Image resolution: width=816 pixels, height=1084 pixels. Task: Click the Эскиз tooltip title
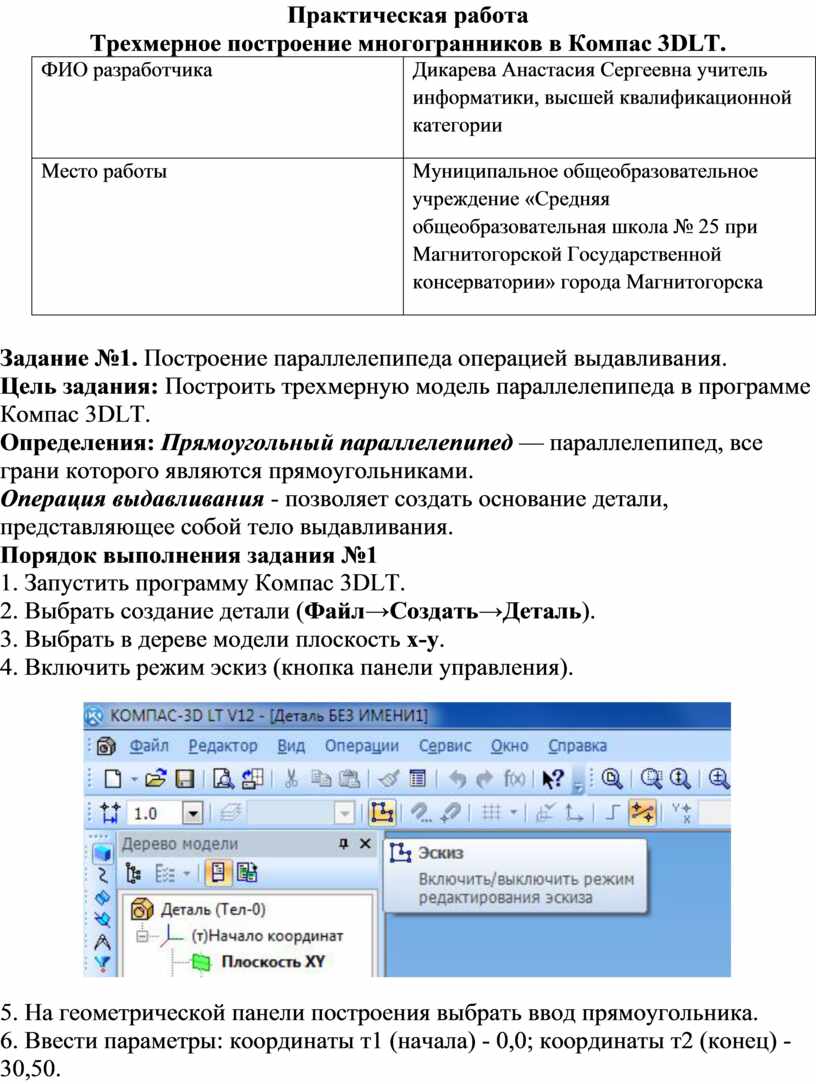coord(441,852)
